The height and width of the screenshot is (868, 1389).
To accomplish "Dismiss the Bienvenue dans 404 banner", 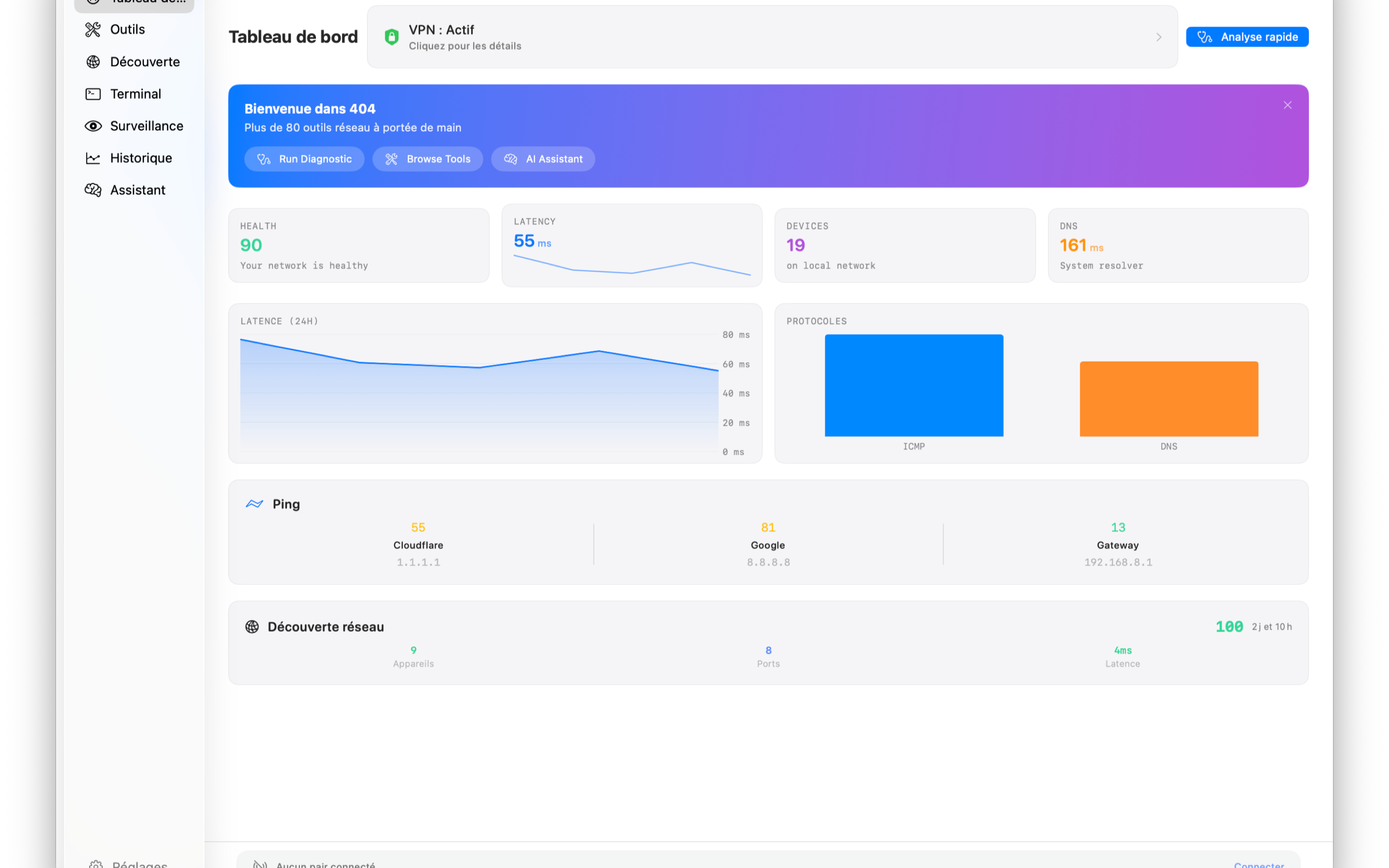I will coord(1287,105).
